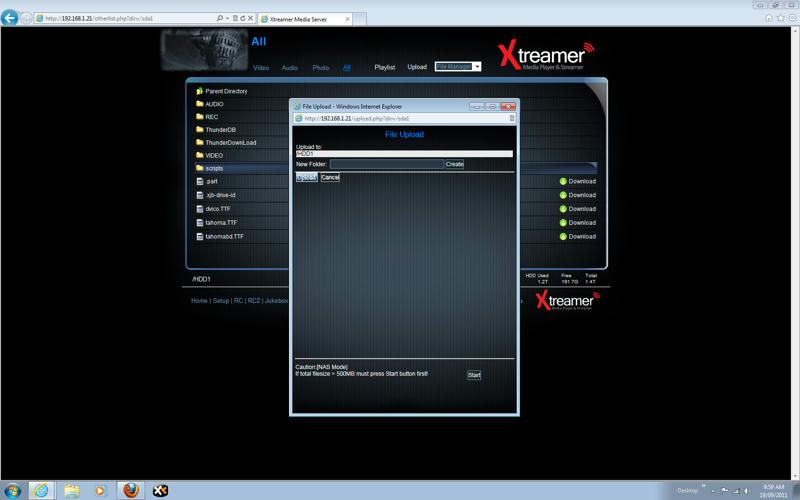Open the Favorites star icon at top right

[x=781, y=18]
